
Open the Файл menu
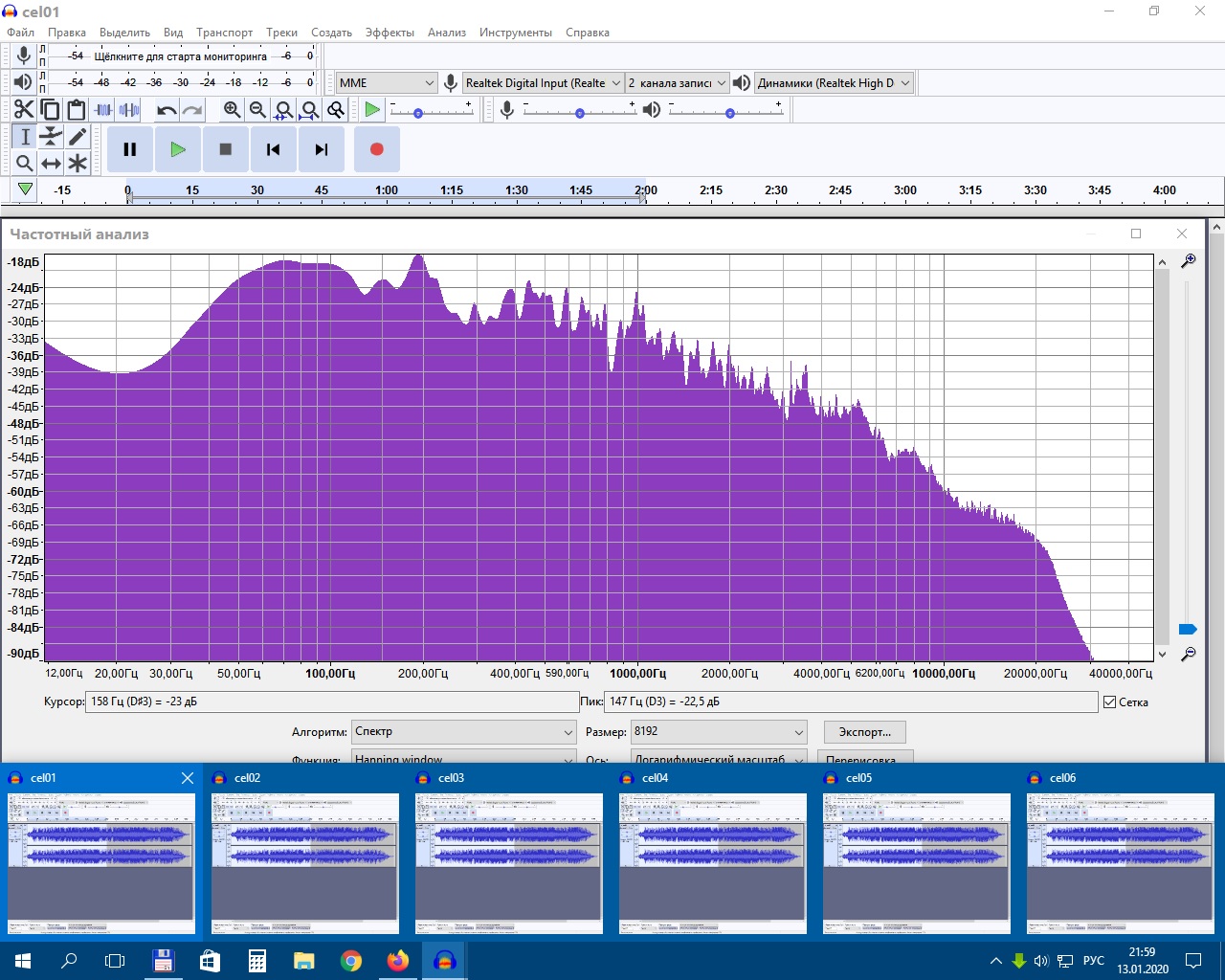[20, 33]
